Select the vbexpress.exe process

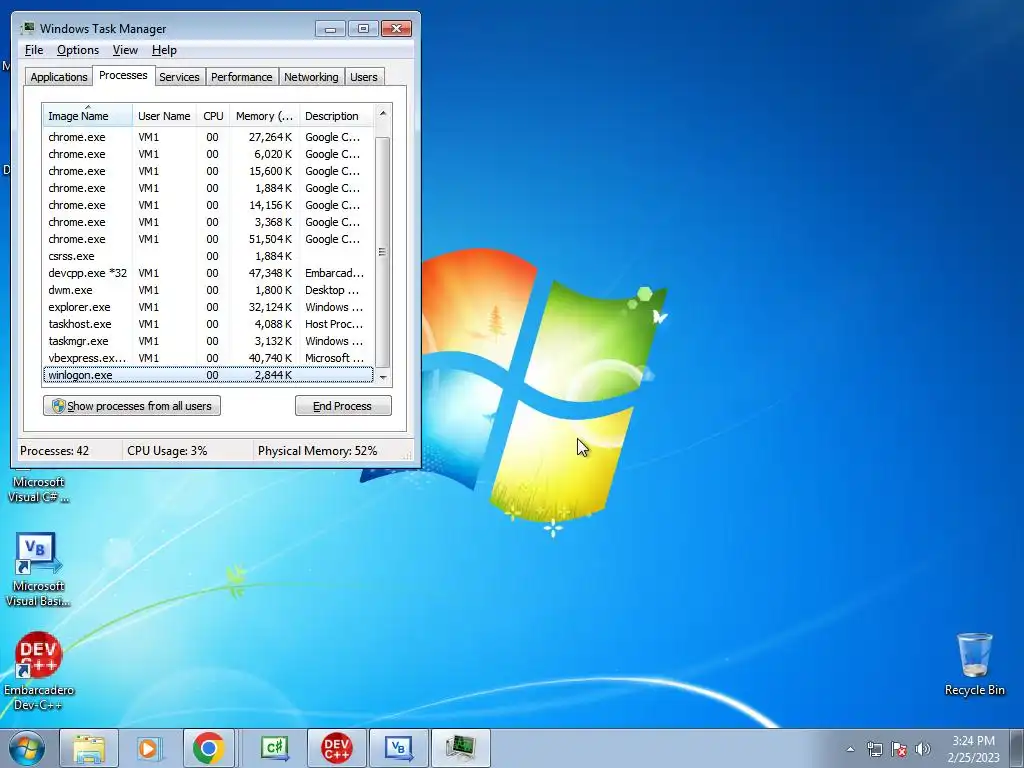click(x=208, y=358)
